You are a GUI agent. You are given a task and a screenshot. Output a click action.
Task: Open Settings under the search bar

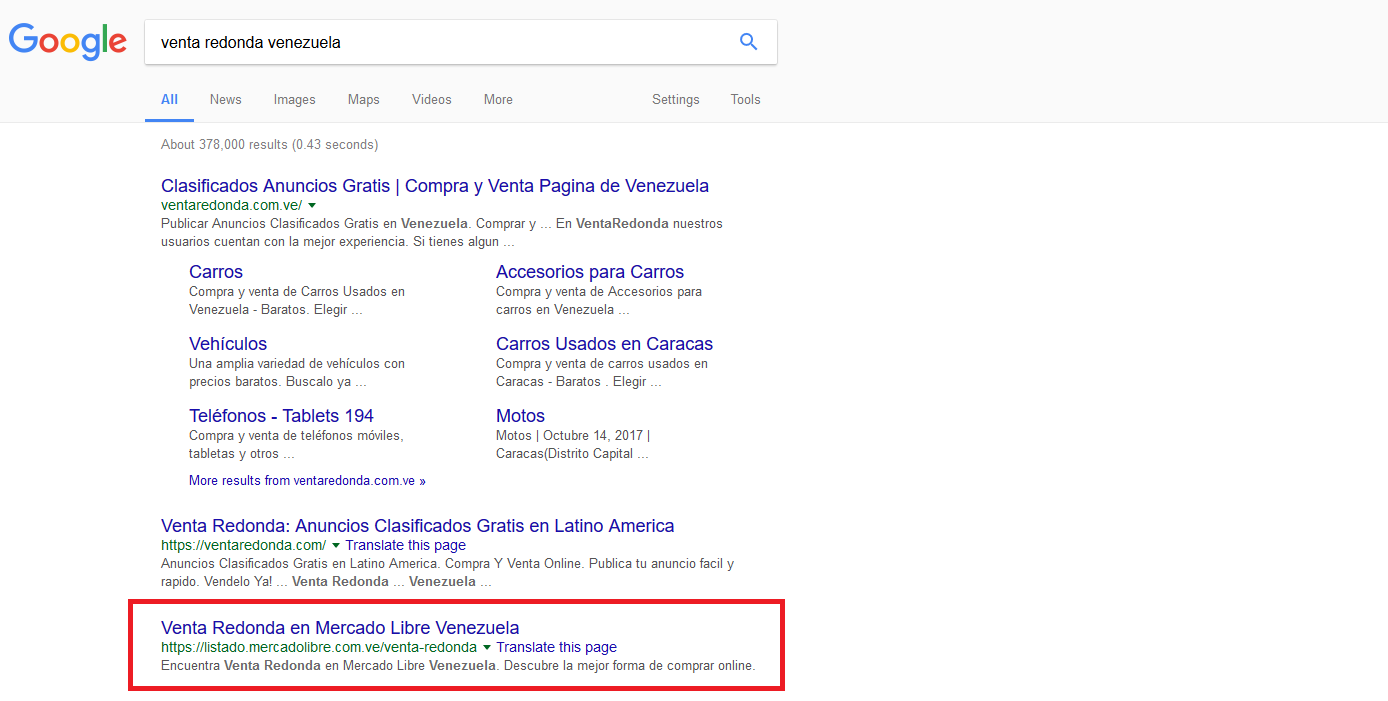pos(676,100)
